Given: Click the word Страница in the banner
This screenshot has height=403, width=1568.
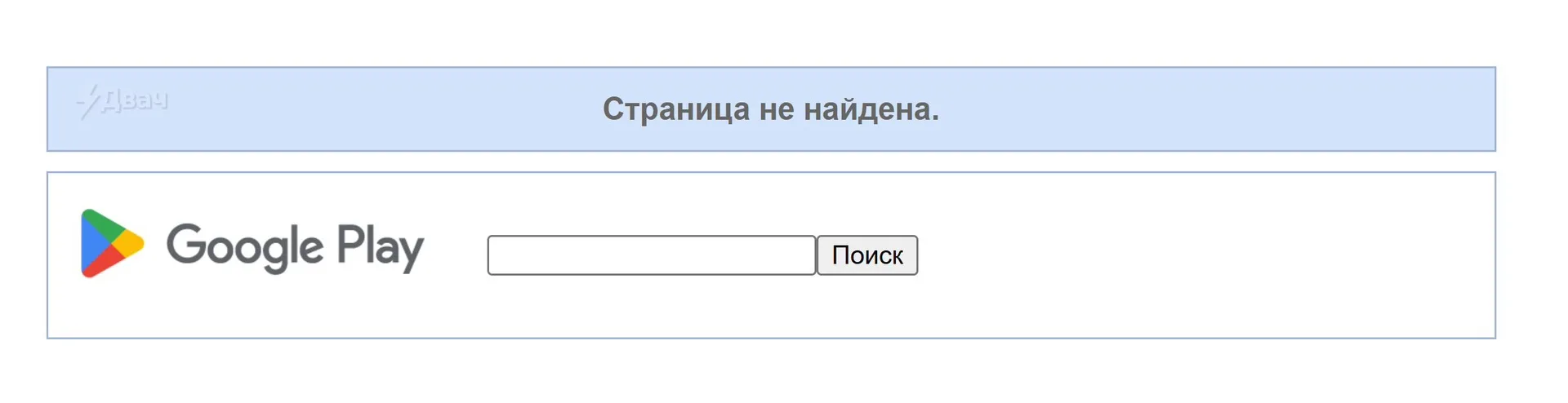Looking at the screenshot, I should (676, 108).
